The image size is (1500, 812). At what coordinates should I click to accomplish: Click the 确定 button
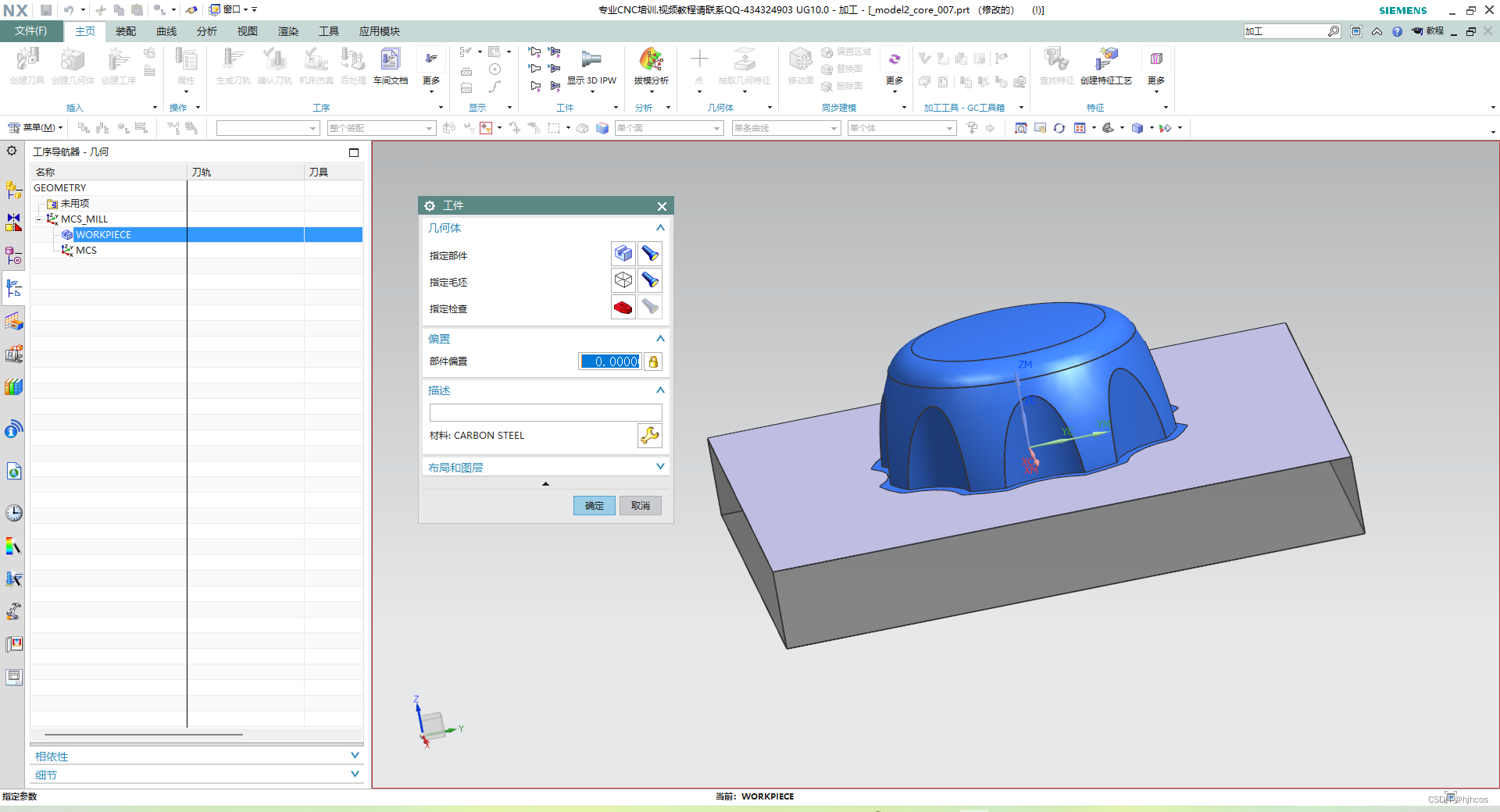[x=595, y=505]
